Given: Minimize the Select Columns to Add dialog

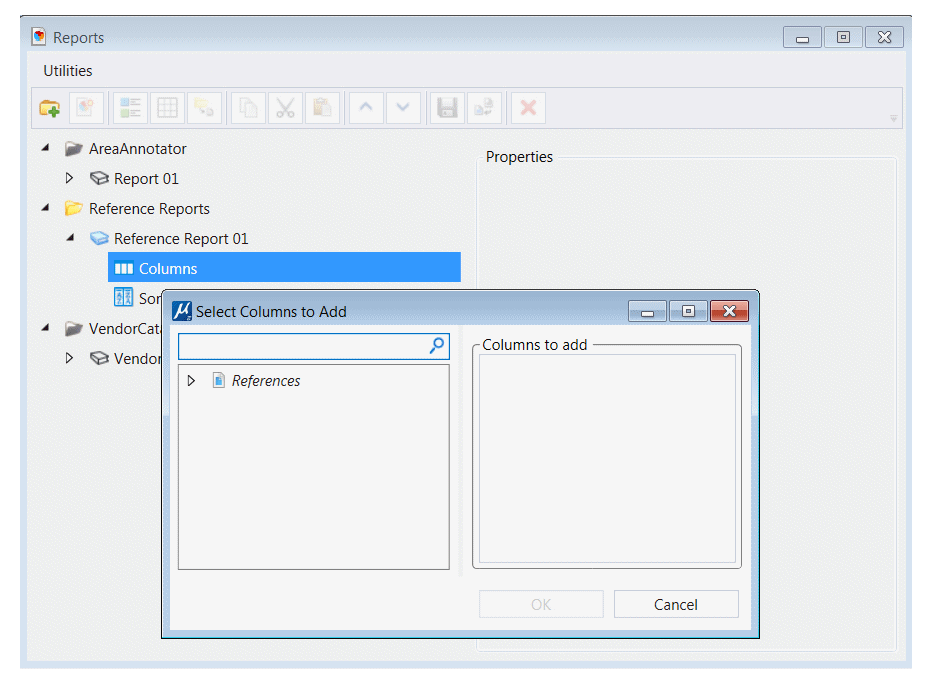Looking at the screenshot, I should (648, 311).
